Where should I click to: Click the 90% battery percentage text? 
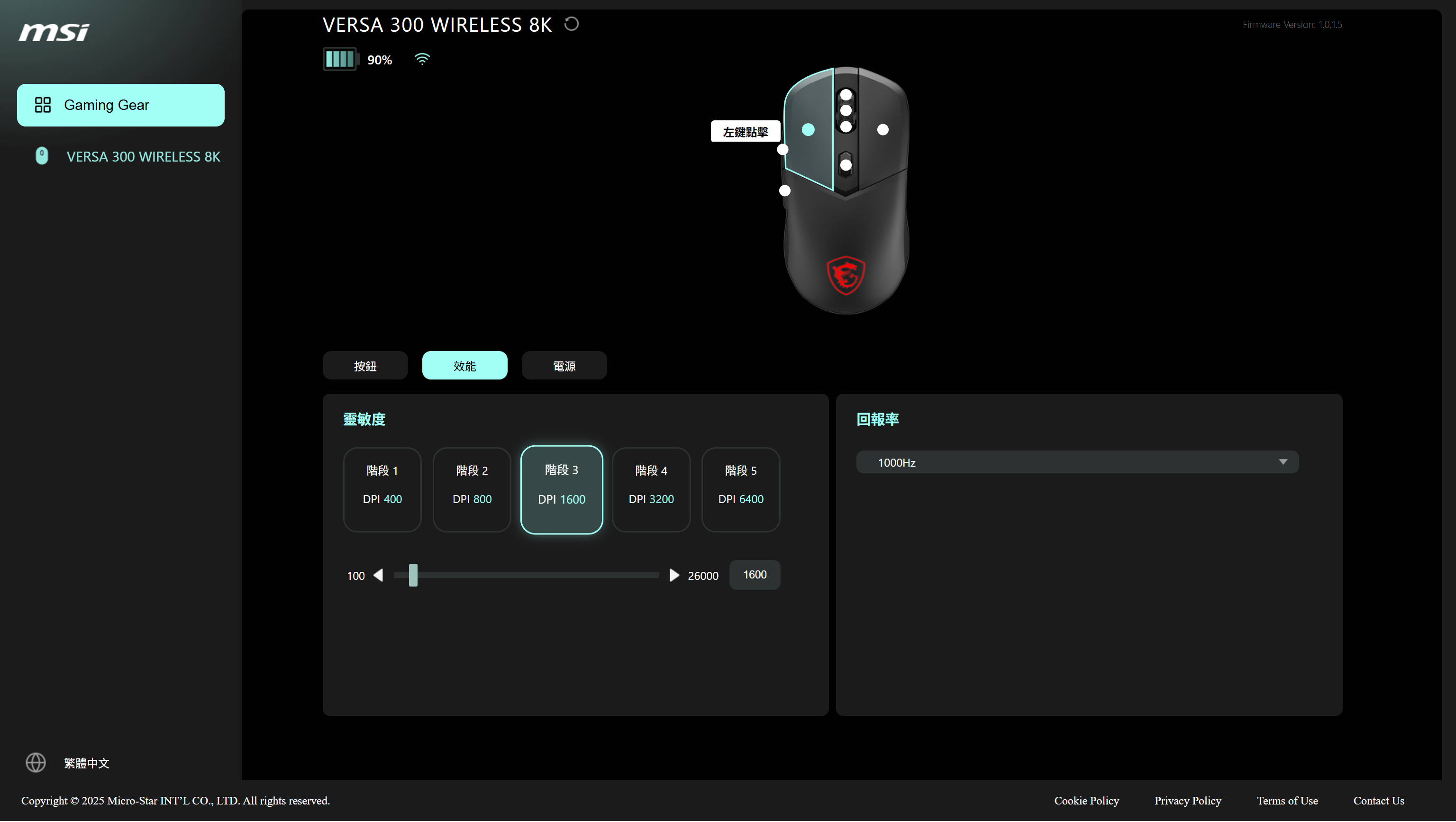379,60
